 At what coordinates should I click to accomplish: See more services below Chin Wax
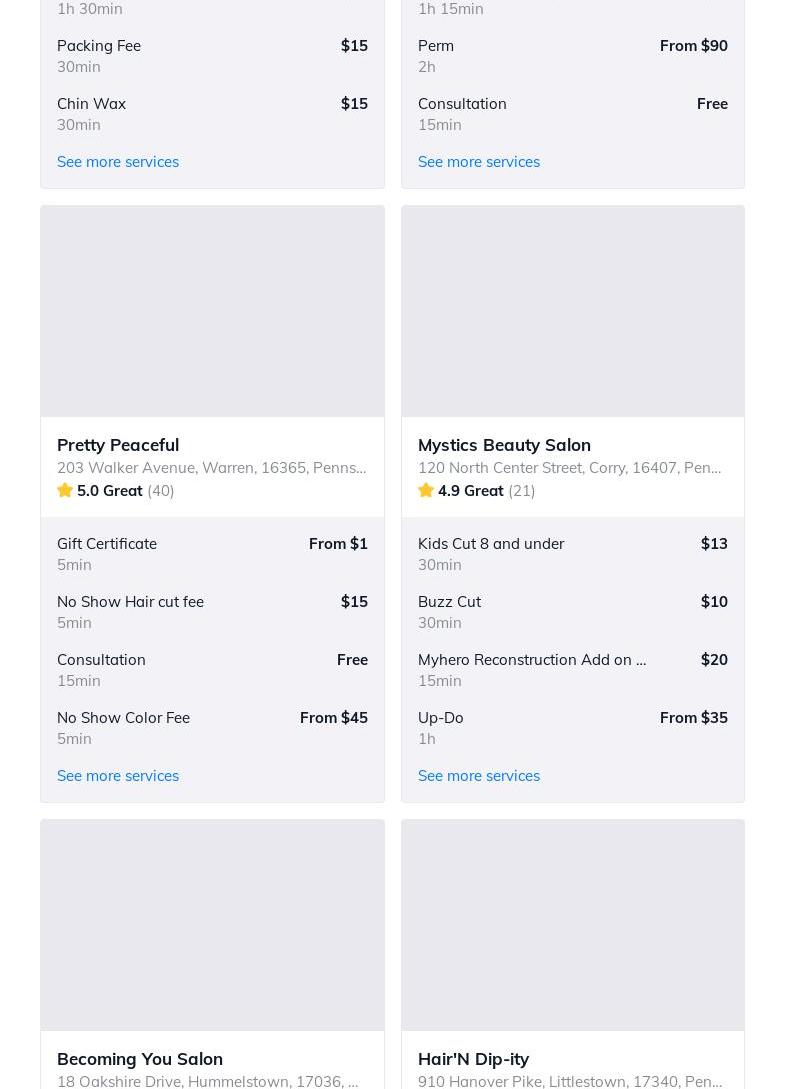tap(118, 161)
